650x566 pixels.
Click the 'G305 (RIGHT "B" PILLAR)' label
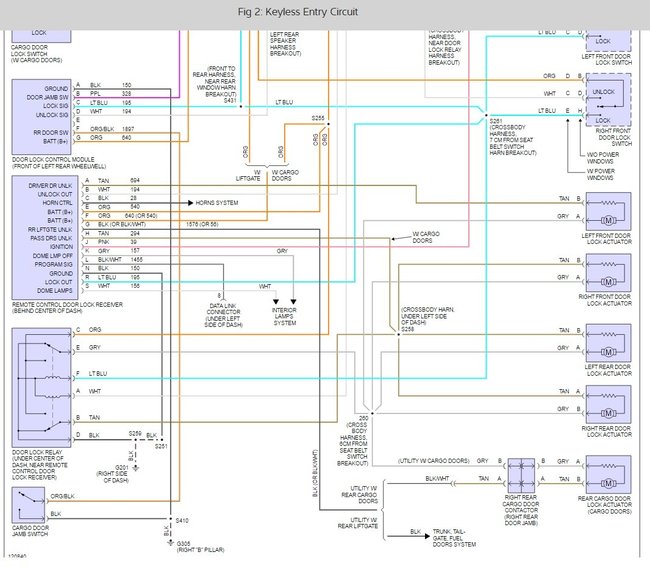(201, 547)
